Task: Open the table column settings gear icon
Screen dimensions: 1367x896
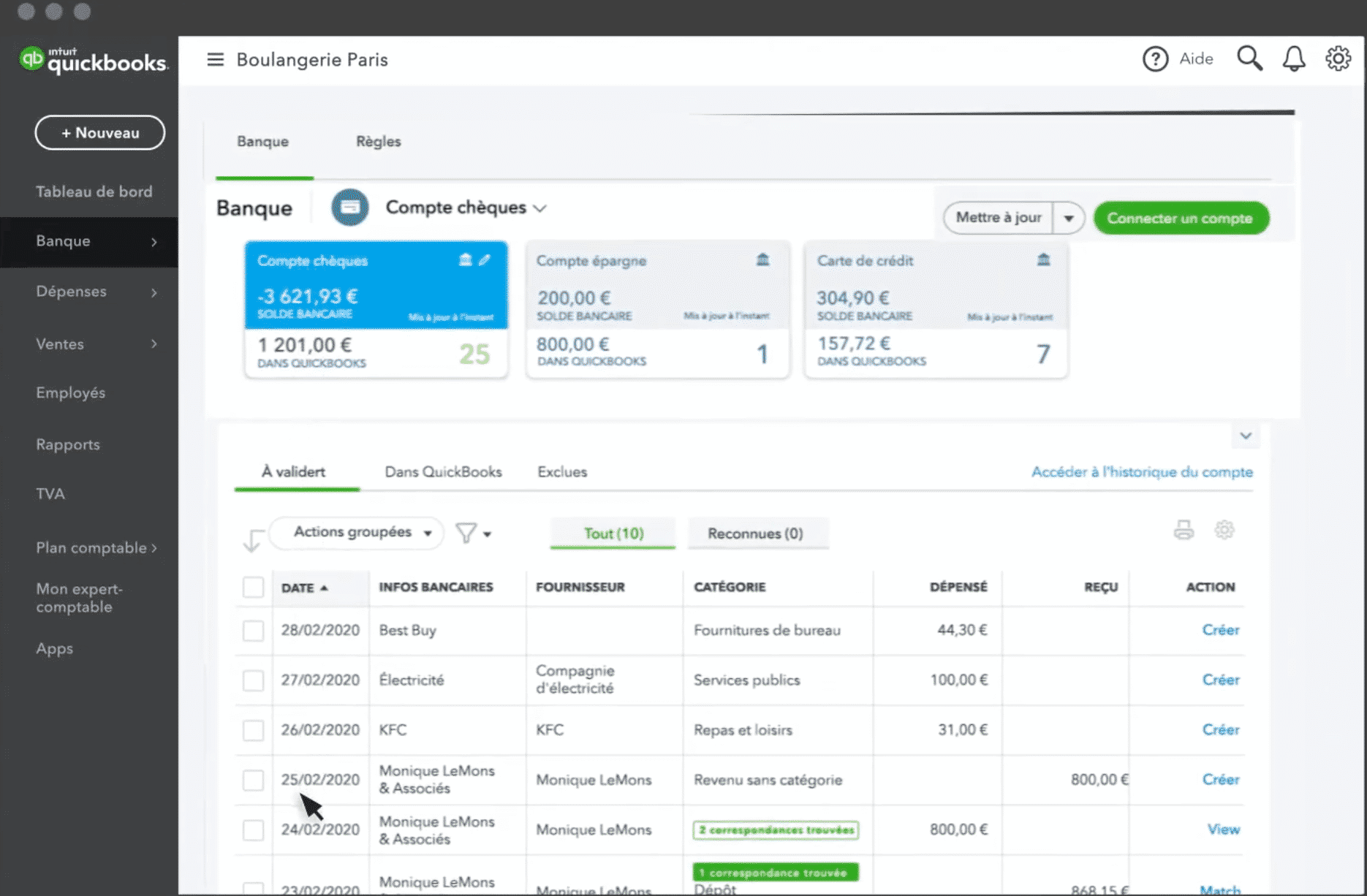Action: 1224,531
